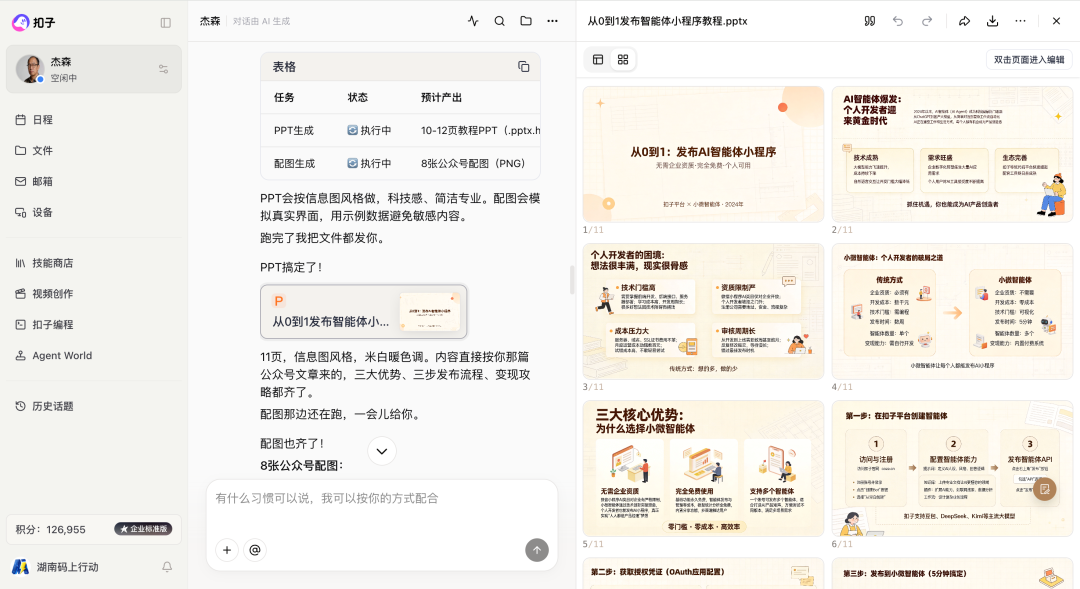Select slide 第二步 获取授权凭证 thumbnail
1080x589 pixels.
point(703,574)
